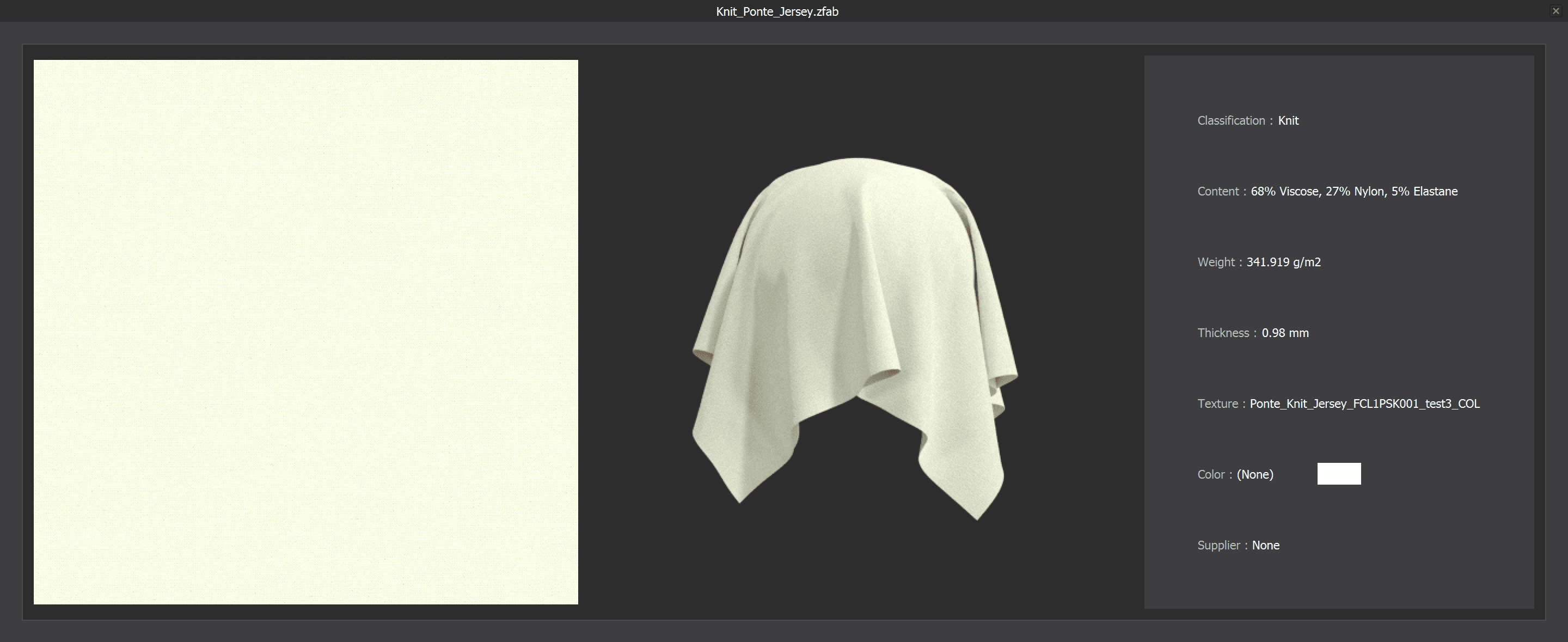Click the white color swatch beside Color
The width and height of the screenshot is (1568, 642).
pos(1339,474)
